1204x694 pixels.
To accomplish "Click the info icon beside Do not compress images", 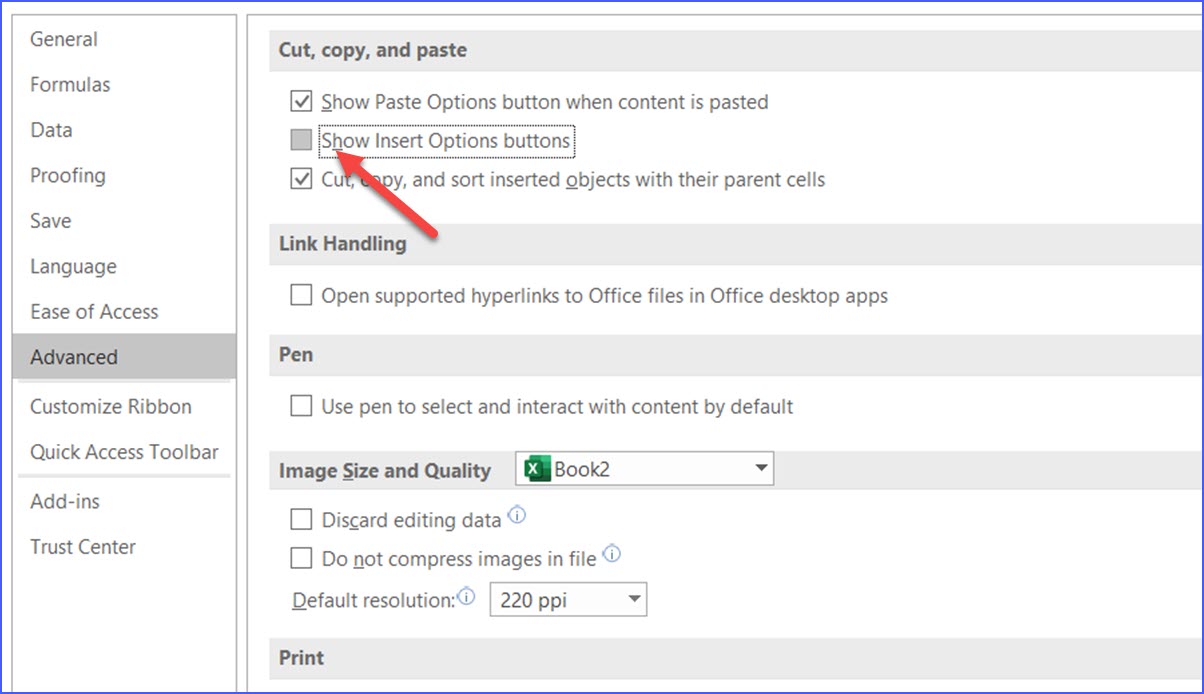I will 612,552.
